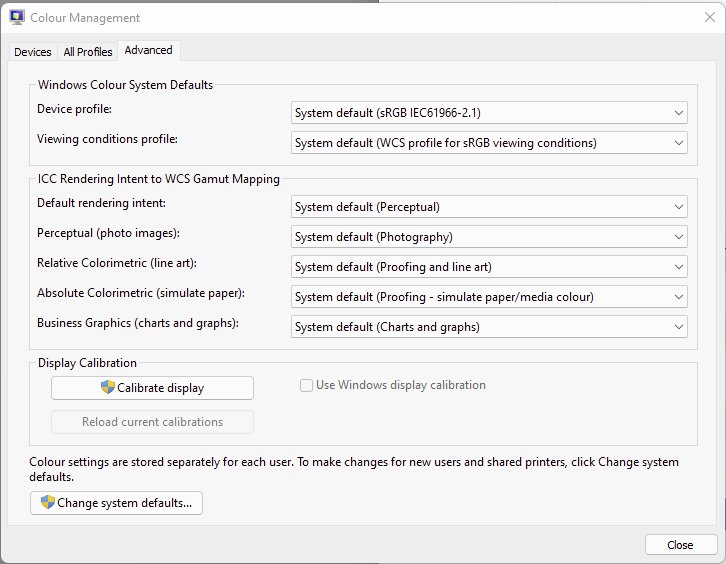This screenshot has width=726, height=564.
Task: Click the 'Relative Colorimetric (line art):' label
Action: coord(117,263)
